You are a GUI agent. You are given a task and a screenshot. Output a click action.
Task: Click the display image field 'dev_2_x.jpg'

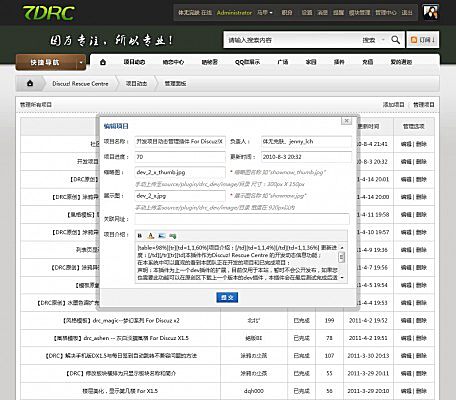[180, 196]
